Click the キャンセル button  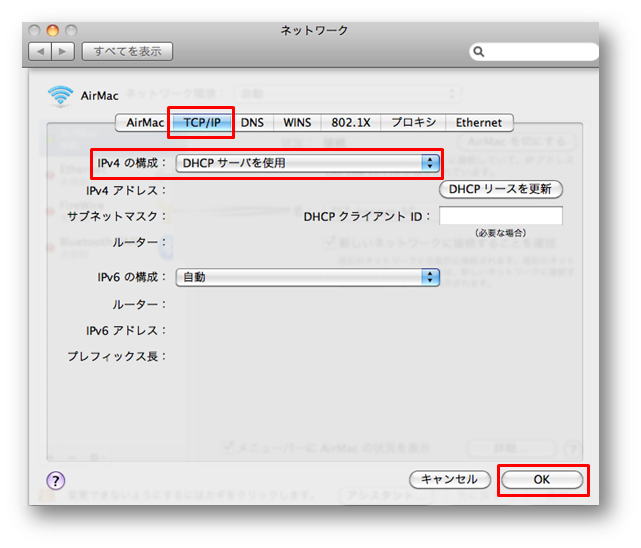pos(450,479)
